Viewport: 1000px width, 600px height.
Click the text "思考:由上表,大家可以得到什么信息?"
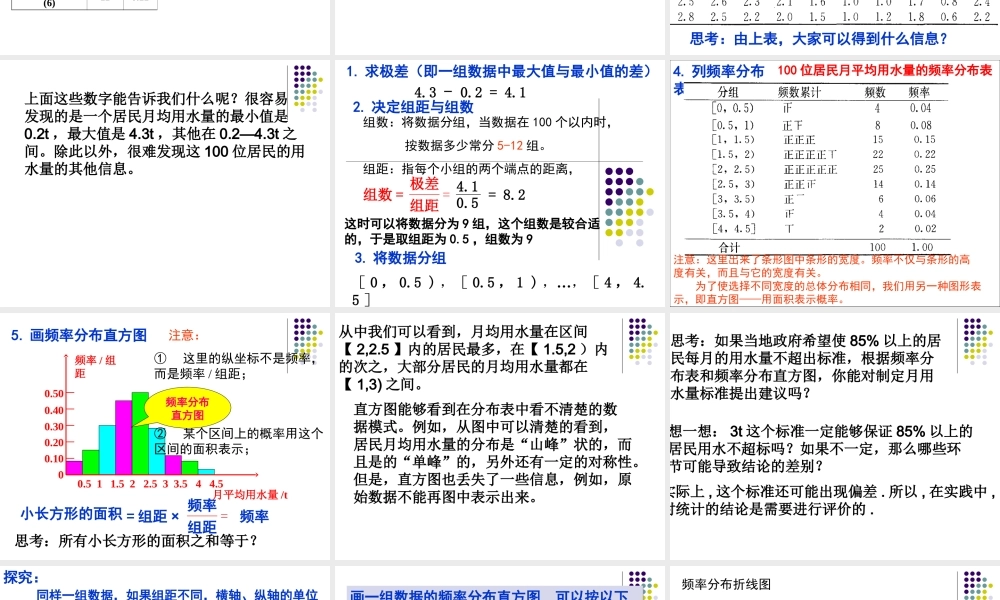coord(818,39)
